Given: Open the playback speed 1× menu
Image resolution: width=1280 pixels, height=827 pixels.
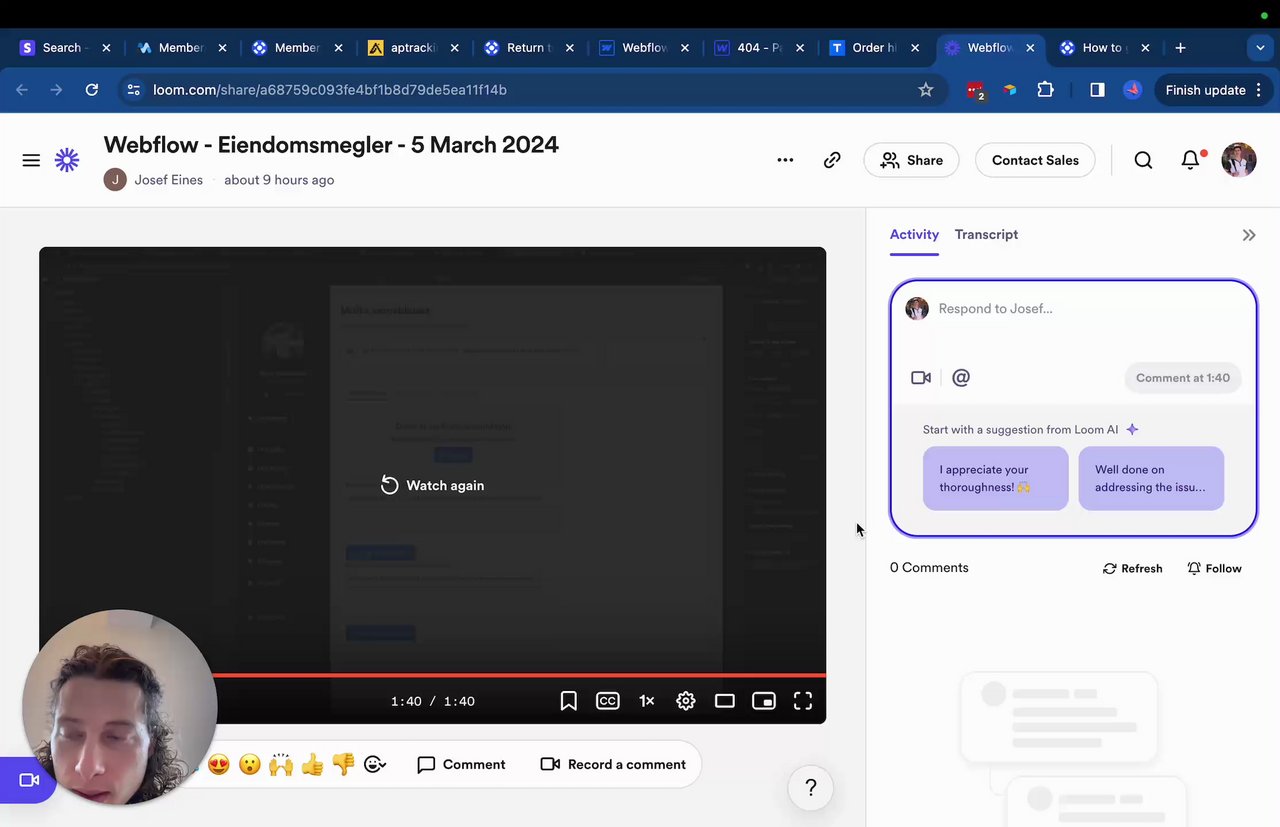Looking at the screenshot, I should (647, 701).
